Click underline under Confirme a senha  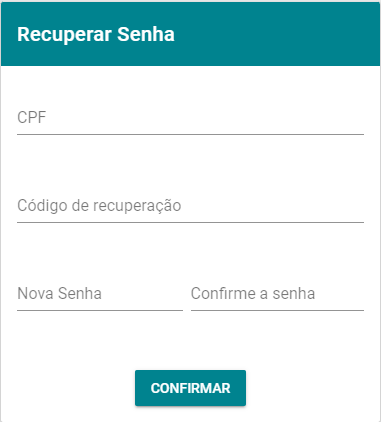[277, 310]
